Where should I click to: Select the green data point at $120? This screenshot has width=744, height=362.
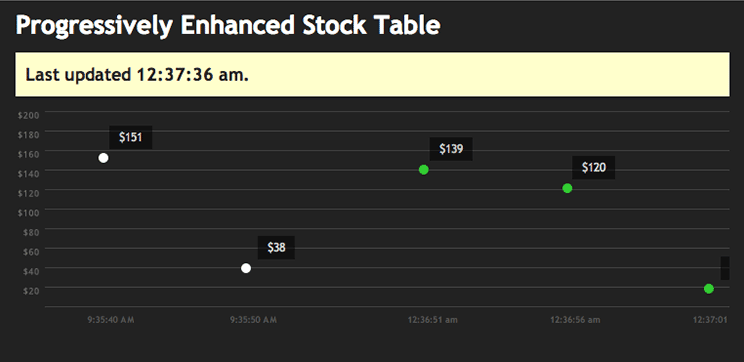pyautogui.click(x=567, y=188)
